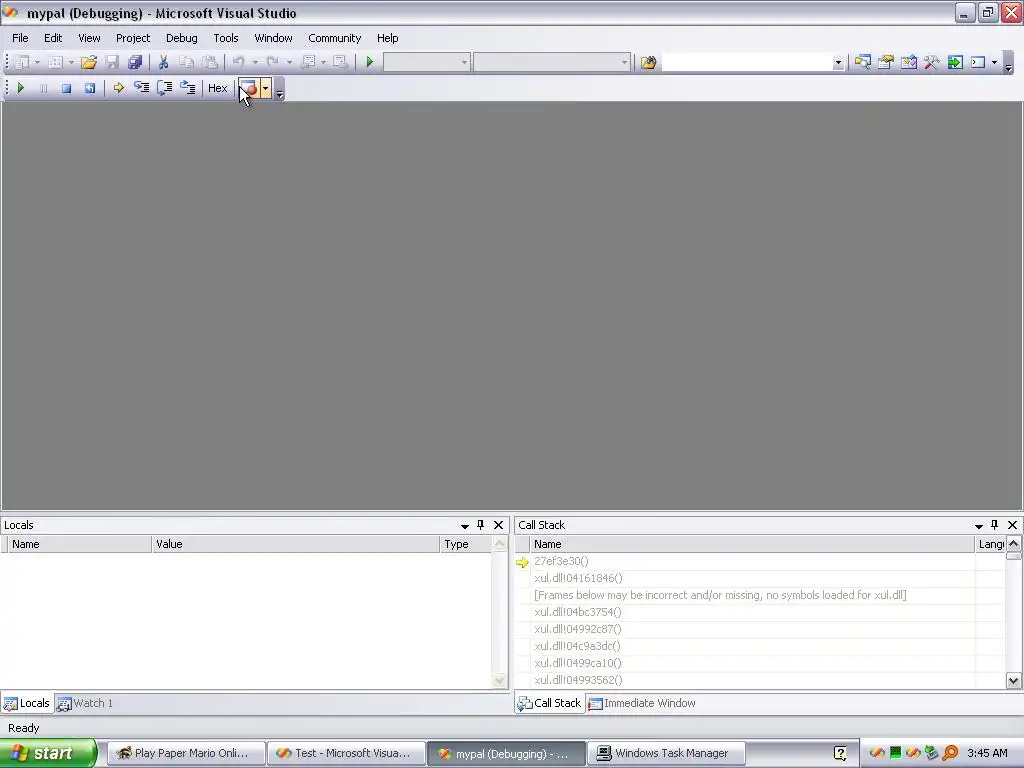Toggle Hex display button
This screenshot has height=768, width=1024.
(217, 88)
